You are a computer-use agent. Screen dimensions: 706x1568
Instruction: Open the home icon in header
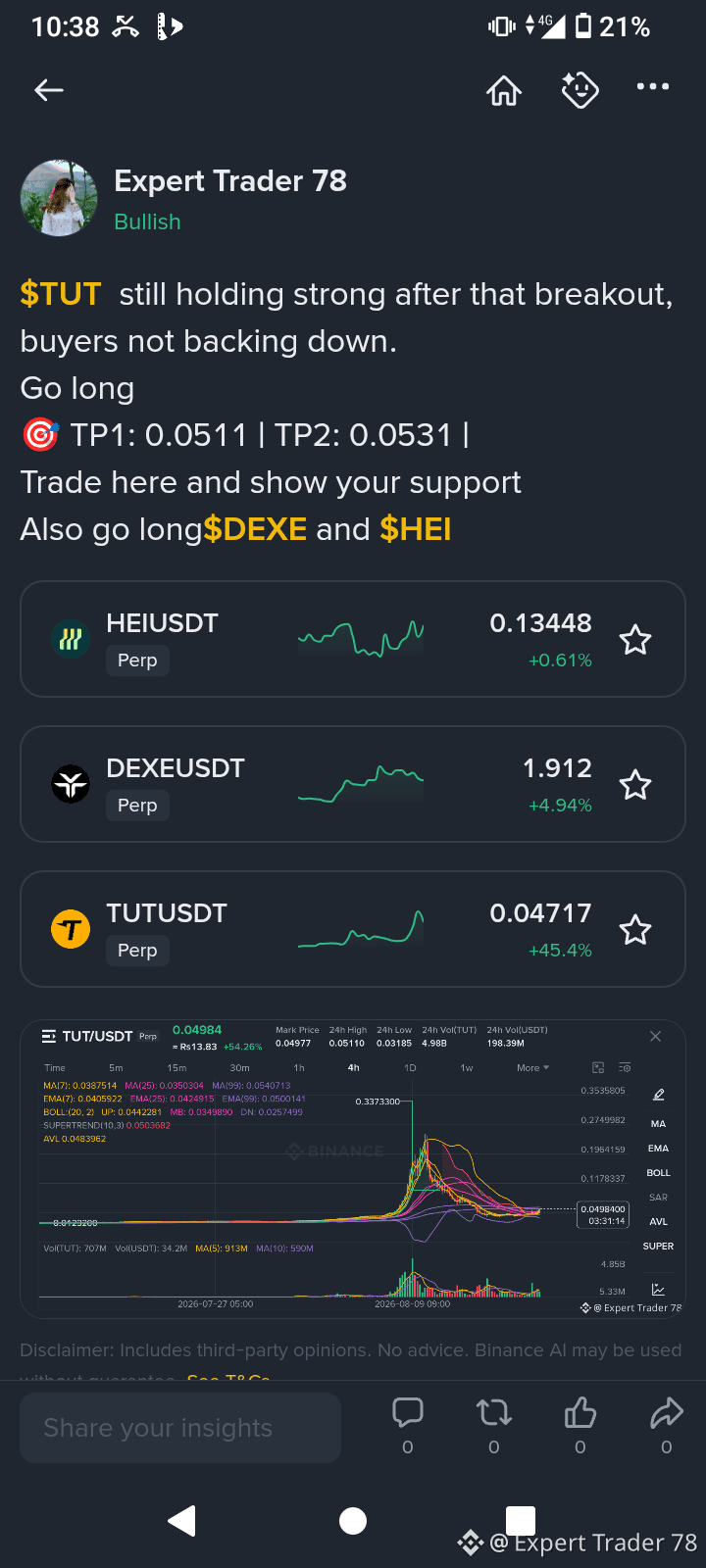point(504,90)
